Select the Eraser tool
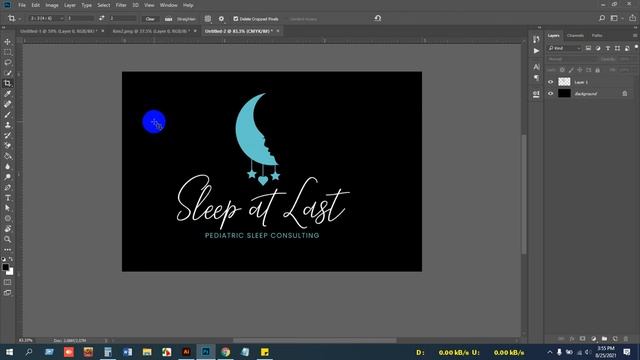 [x=7, y=146]
